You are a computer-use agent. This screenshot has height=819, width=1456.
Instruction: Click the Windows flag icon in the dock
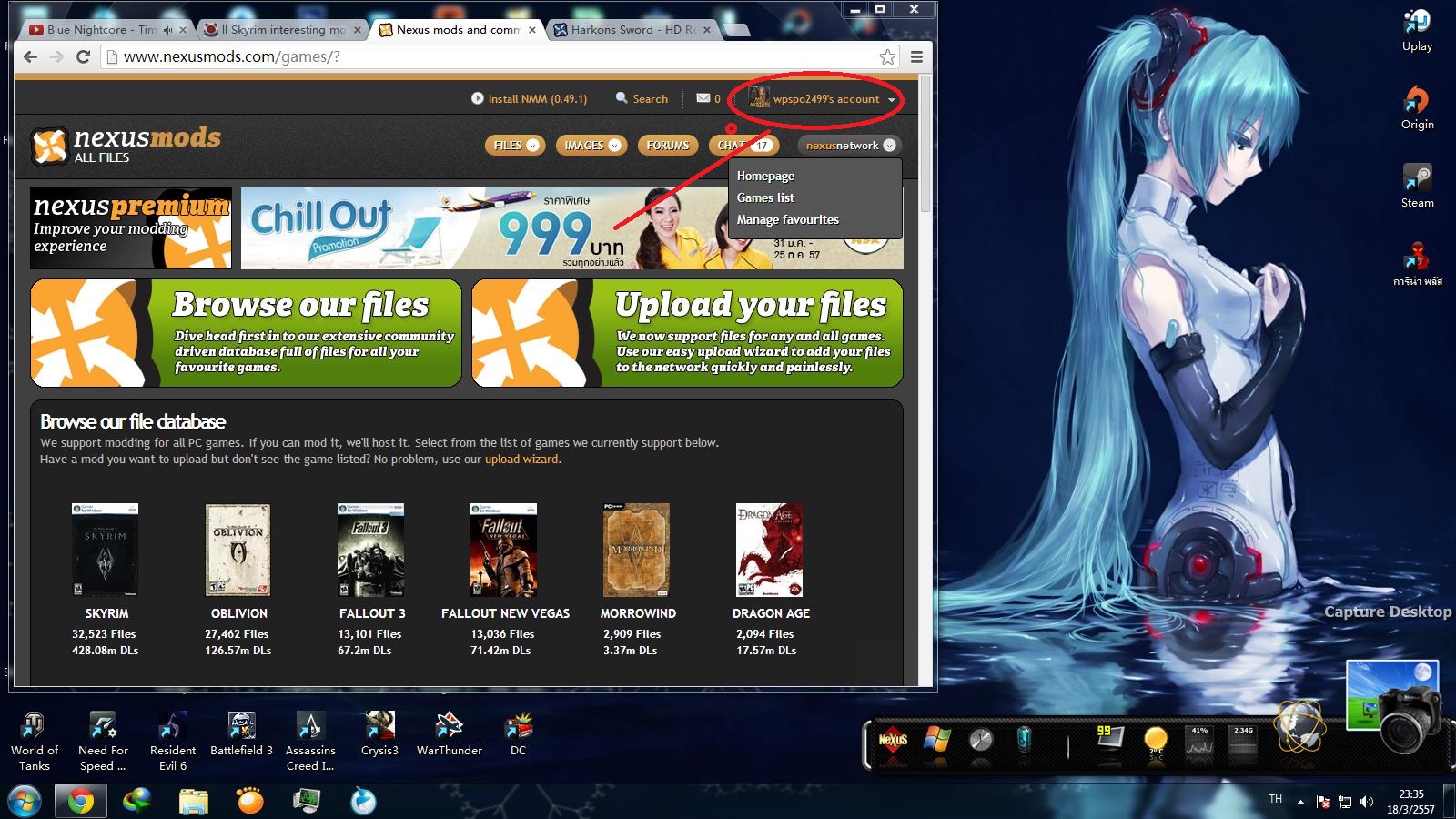tap(936, 740)
